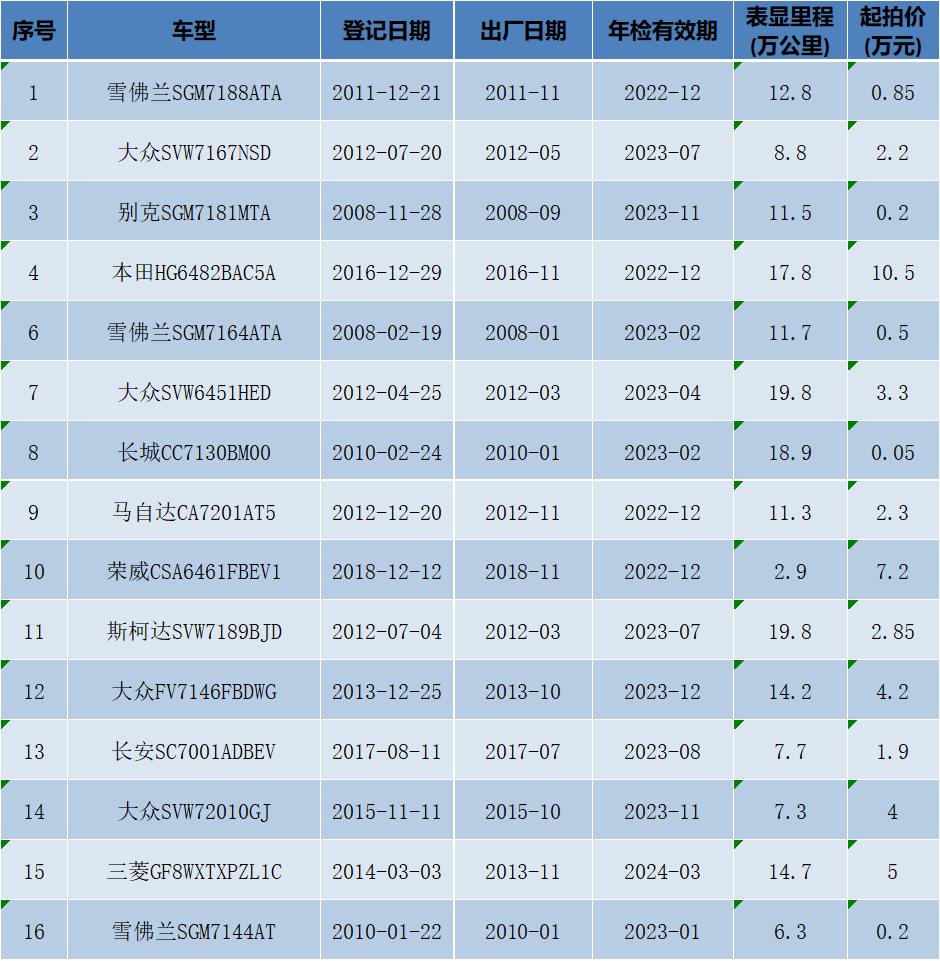The image size is (940, 961).
Task: Click cell 荣威CSA6461FBEV1
Action: (x=194, y=571)
